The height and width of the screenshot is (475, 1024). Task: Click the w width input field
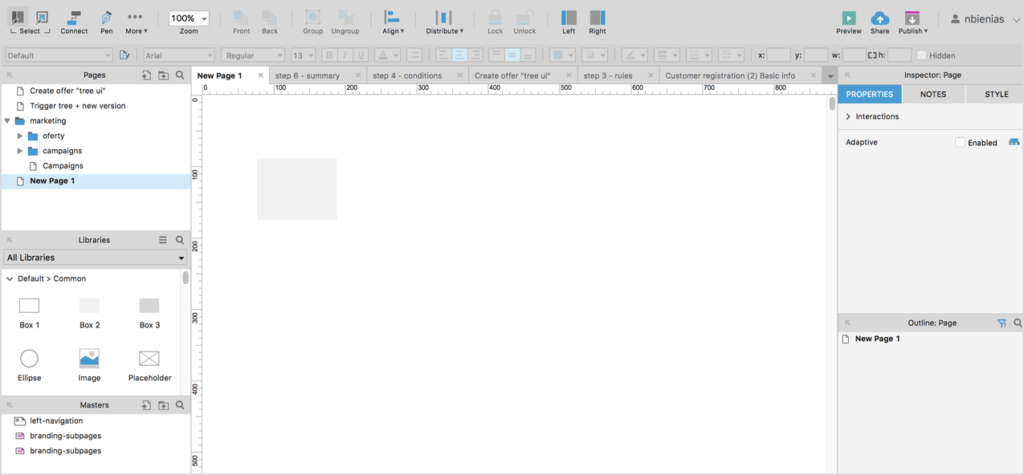854,56
